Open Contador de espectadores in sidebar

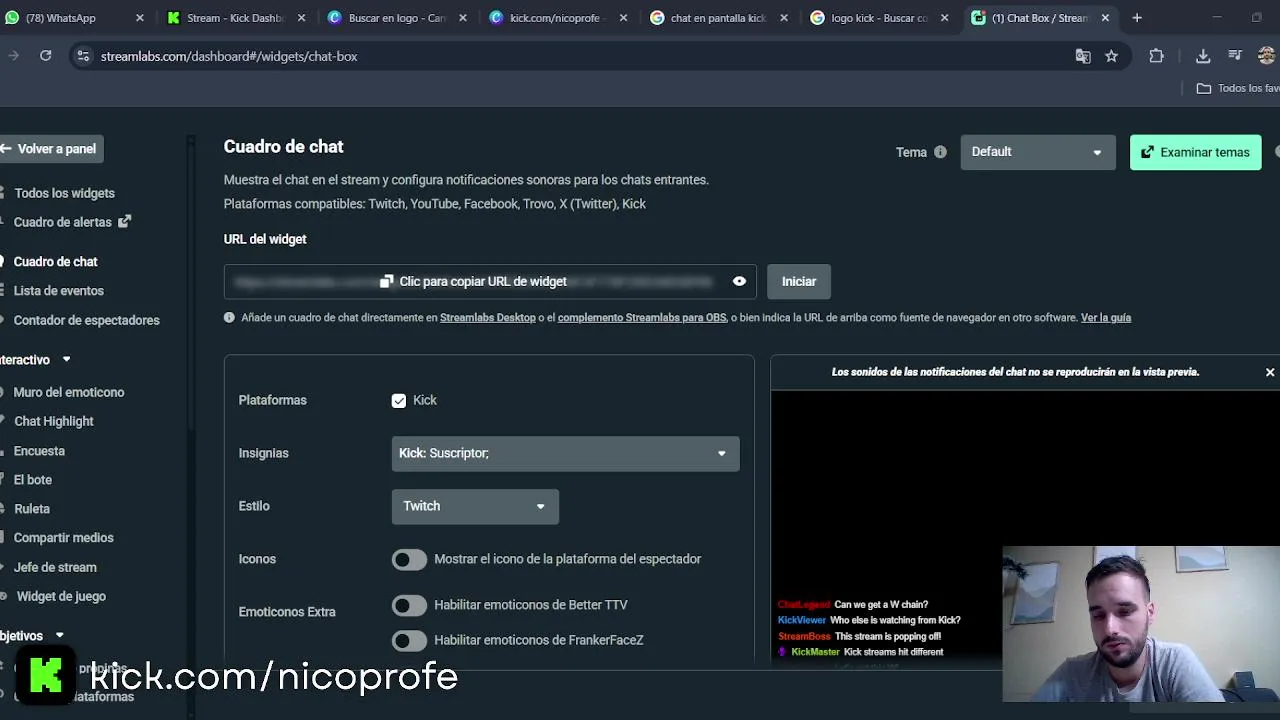[x=86, y=320]
